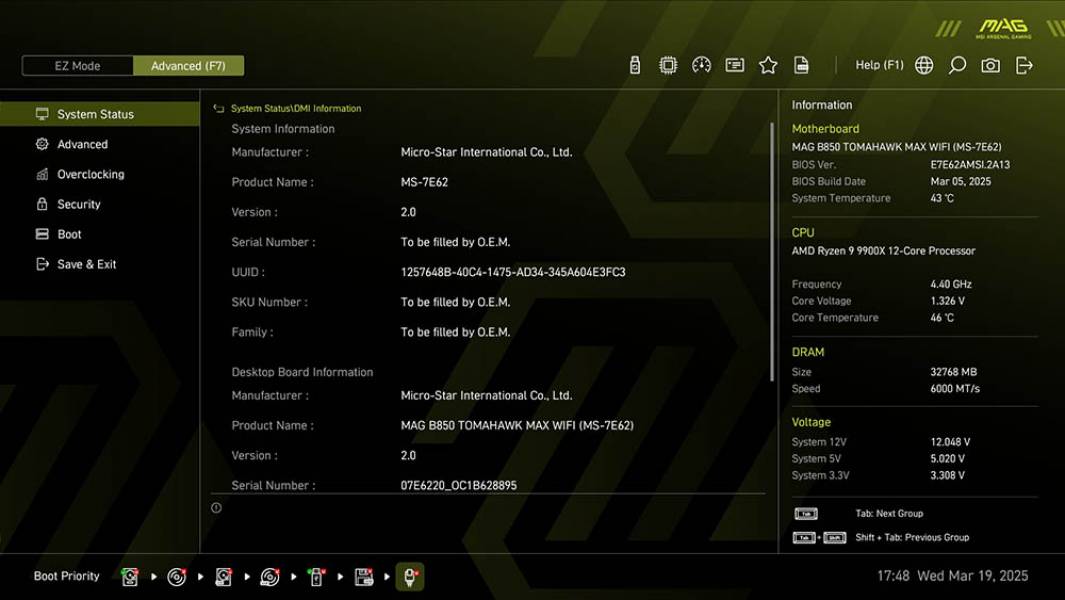This screenshot has height=600, width=1065.
Task: Open the CPU specifications icon
Action: (x=668, y=65)
